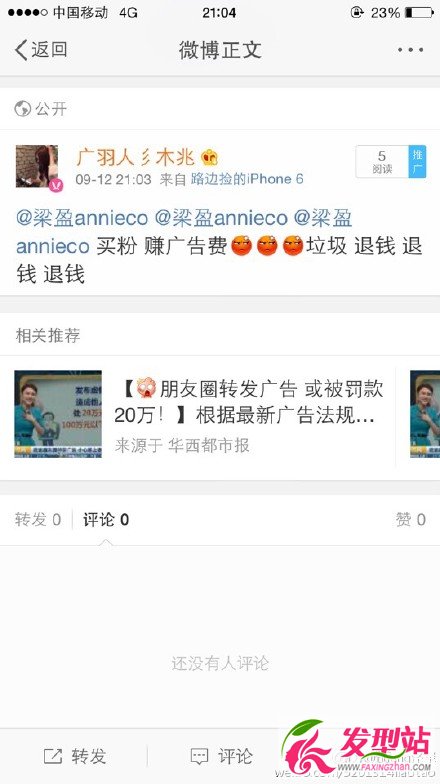The image size is (440, 784).
Task: Open the poster's avatar photo
Action: click(x=37, y=166)
